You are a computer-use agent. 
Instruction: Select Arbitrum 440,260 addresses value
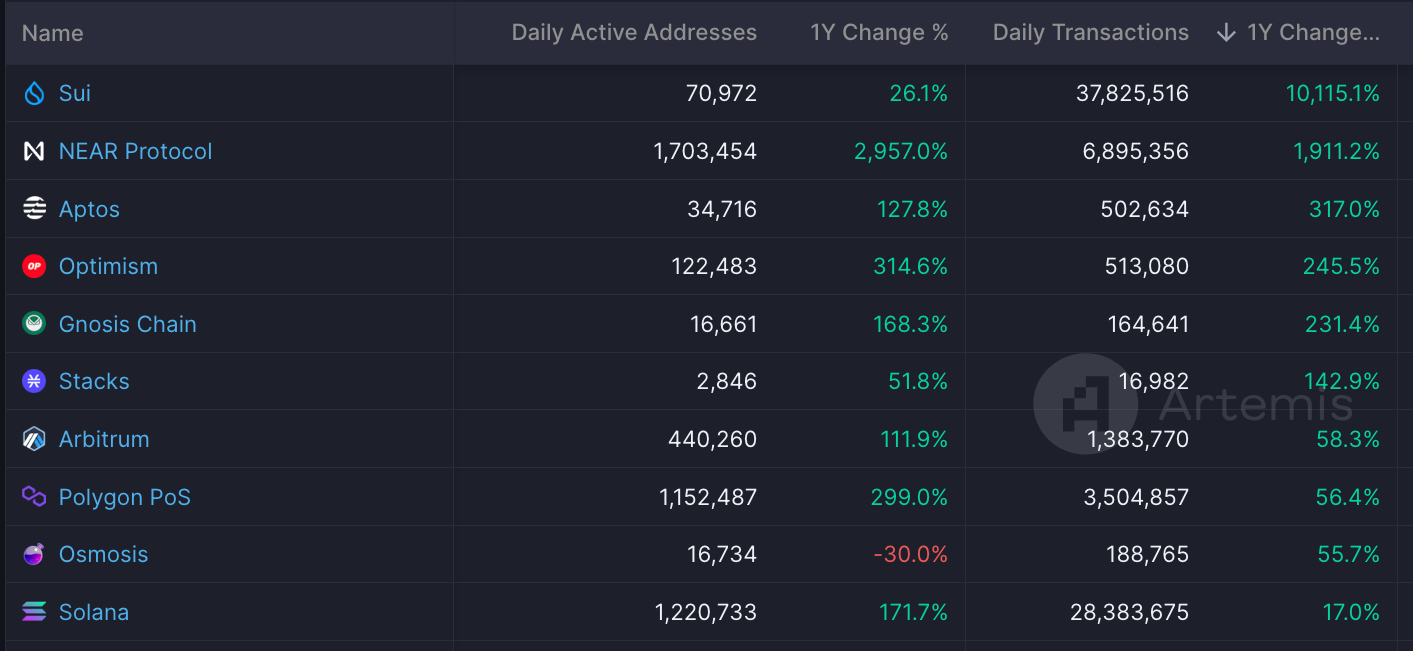(x=713, y=439)
